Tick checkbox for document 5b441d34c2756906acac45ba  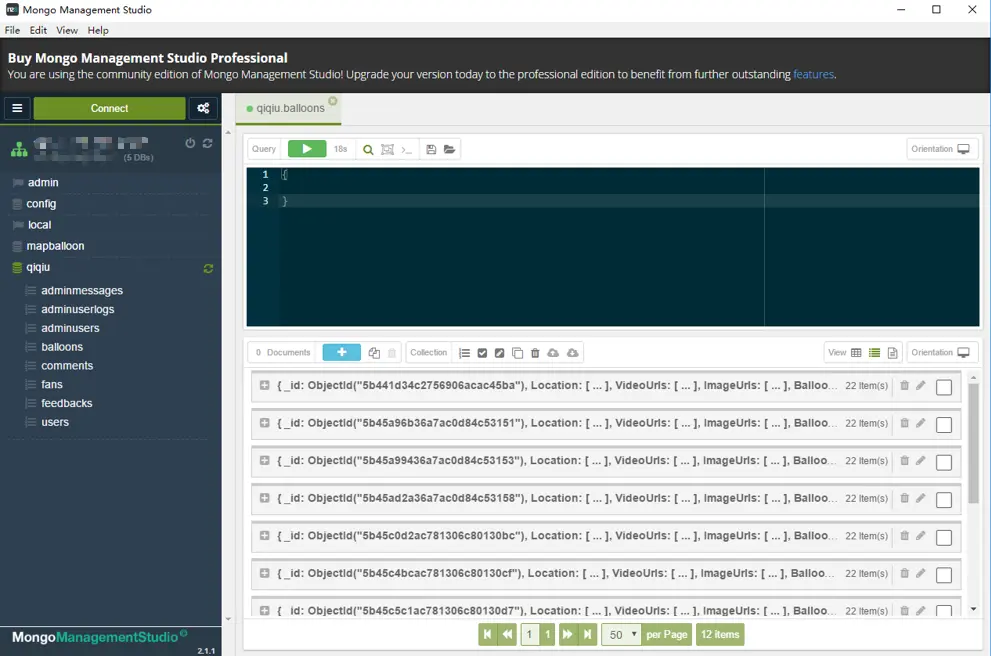coord(944,387)
